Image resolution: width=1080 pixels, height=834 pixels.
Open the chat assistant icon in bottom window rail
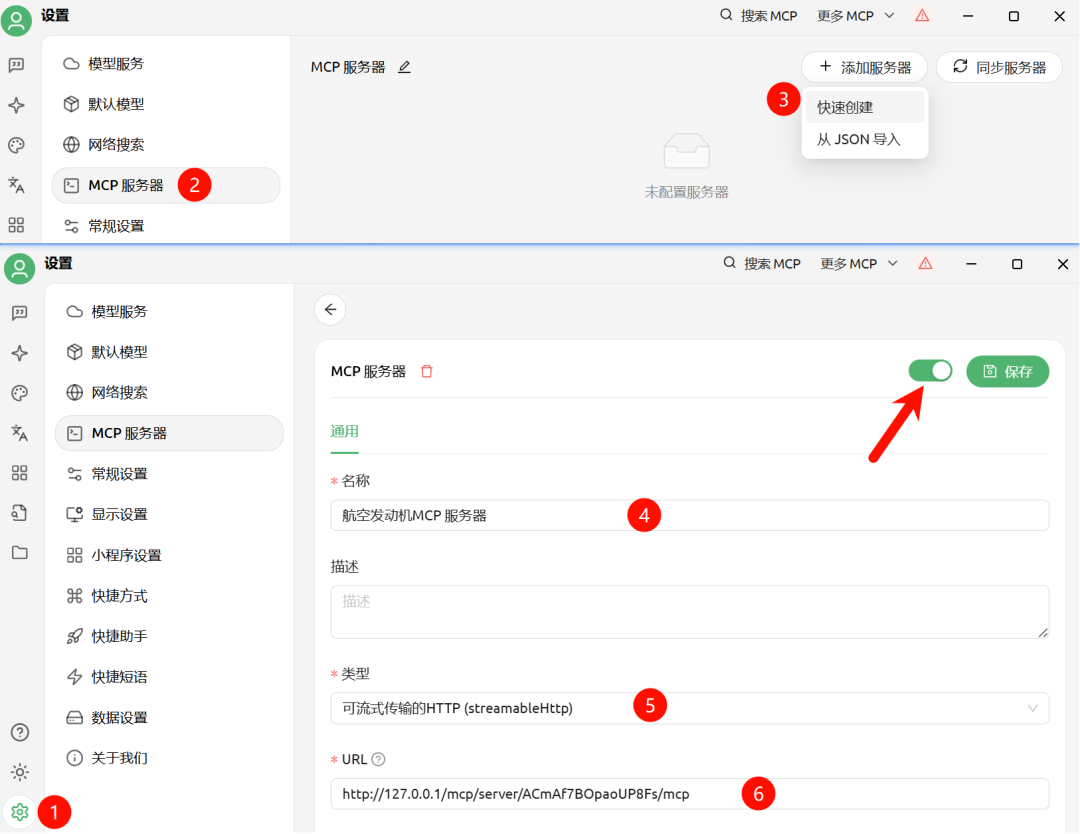[20, 313]
